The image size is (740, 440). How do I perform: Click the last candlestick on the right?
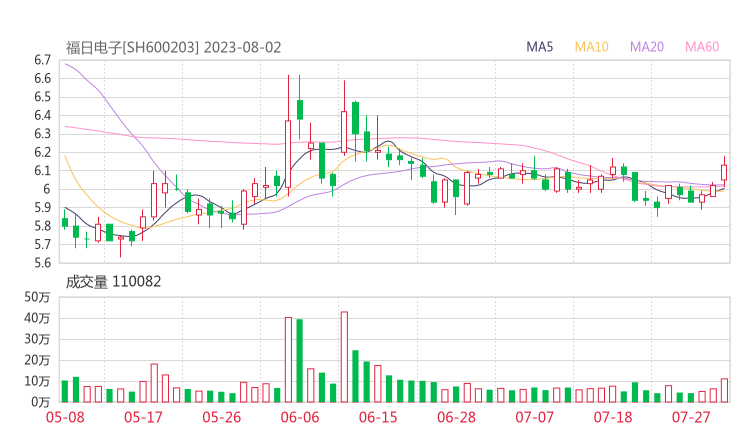pos(724,172)
